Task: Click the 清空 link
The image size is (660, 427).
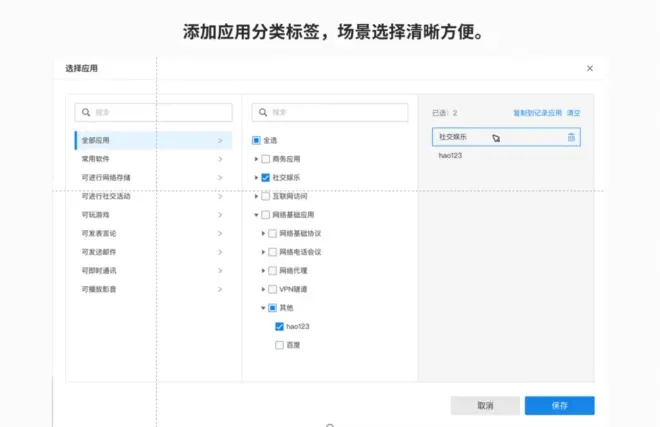Action: 574,113
